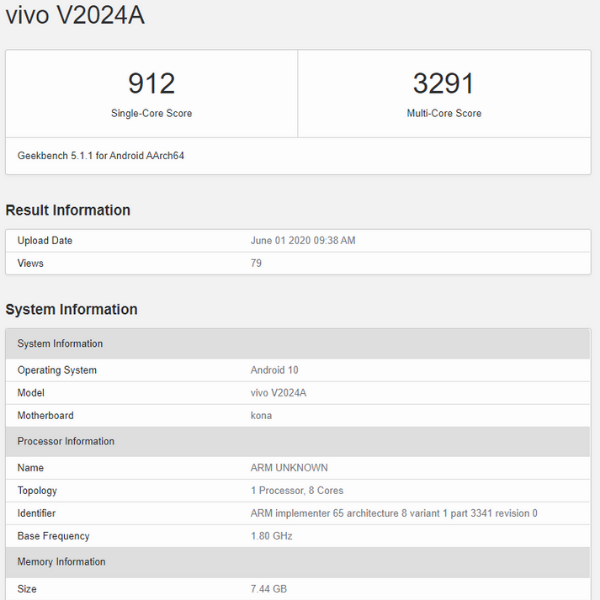Click the Base Frequency value 1.80 GHz
Screen dimensions: 600x600
point(270,536)
